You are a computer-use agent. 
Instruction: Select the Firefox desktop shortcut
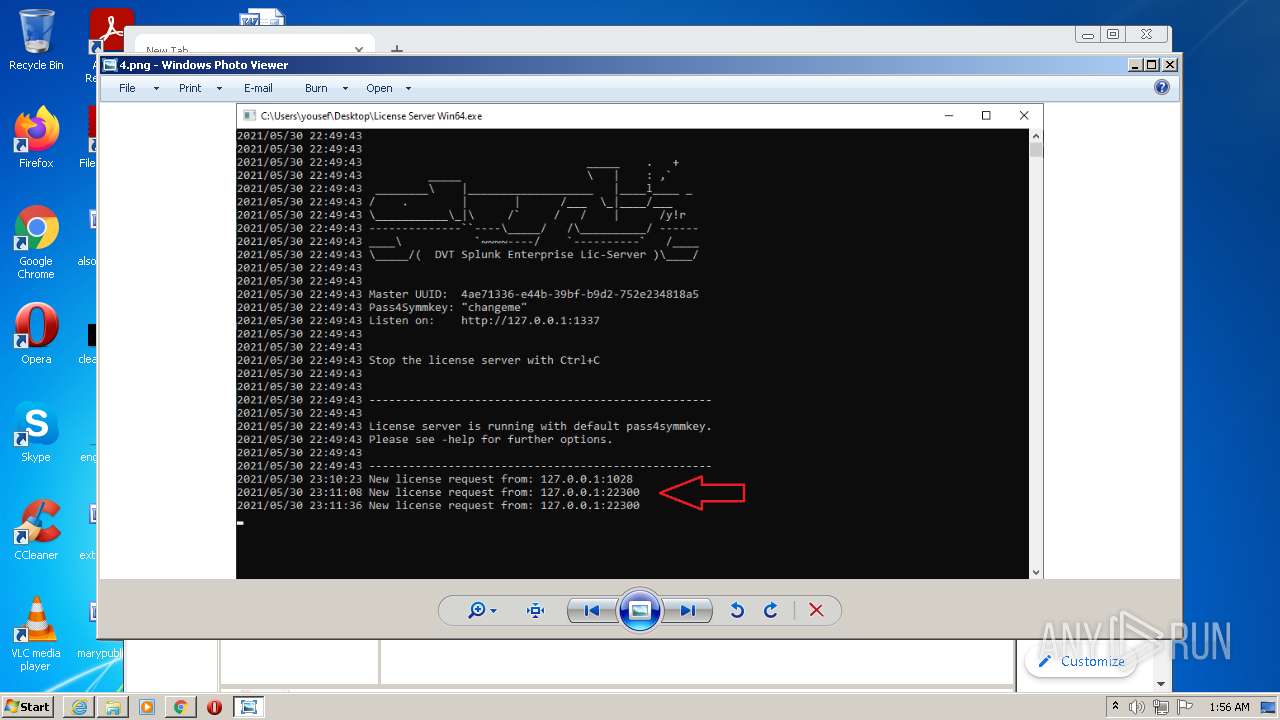36,138
